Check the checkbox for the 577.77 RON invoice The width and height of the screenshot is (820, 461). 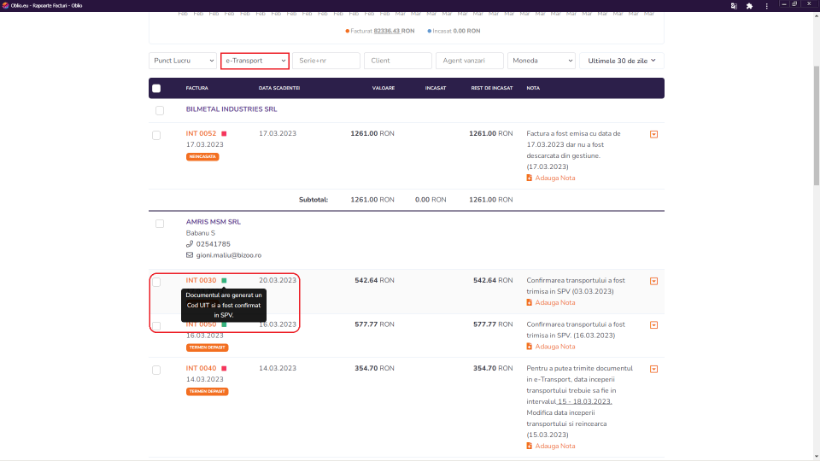pos(156,326)
